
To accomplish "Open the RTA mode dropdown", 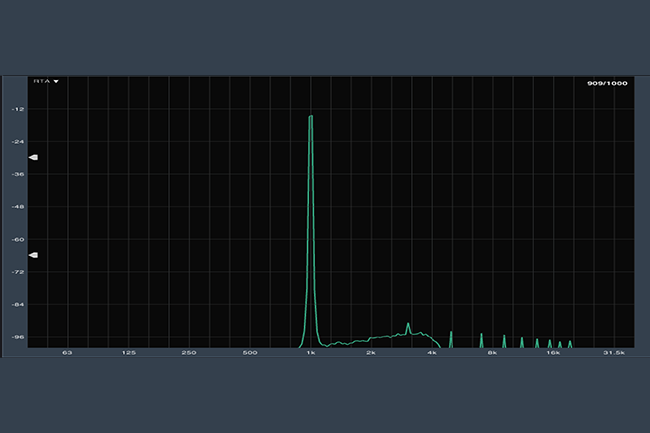I will [x=46, y=81].
